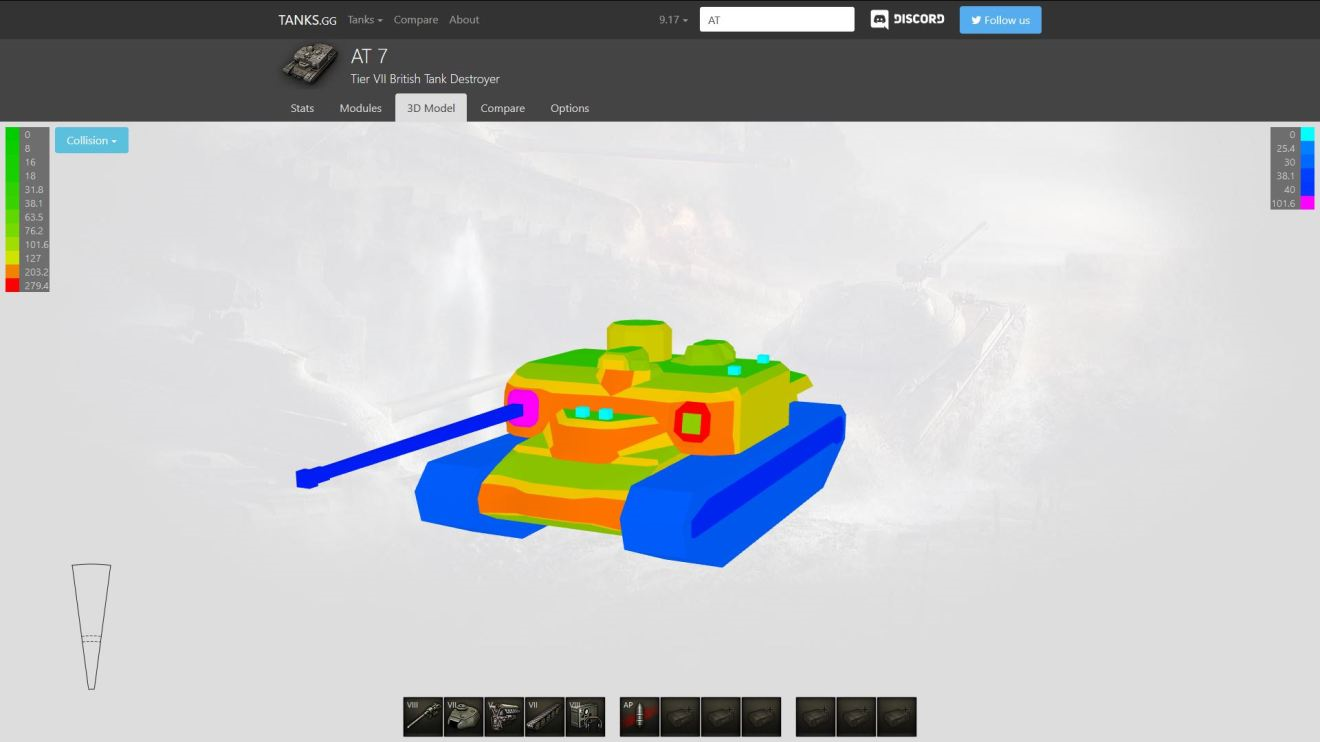
Task: Select the tier VII tracks module icon
Action: [545, 717]
